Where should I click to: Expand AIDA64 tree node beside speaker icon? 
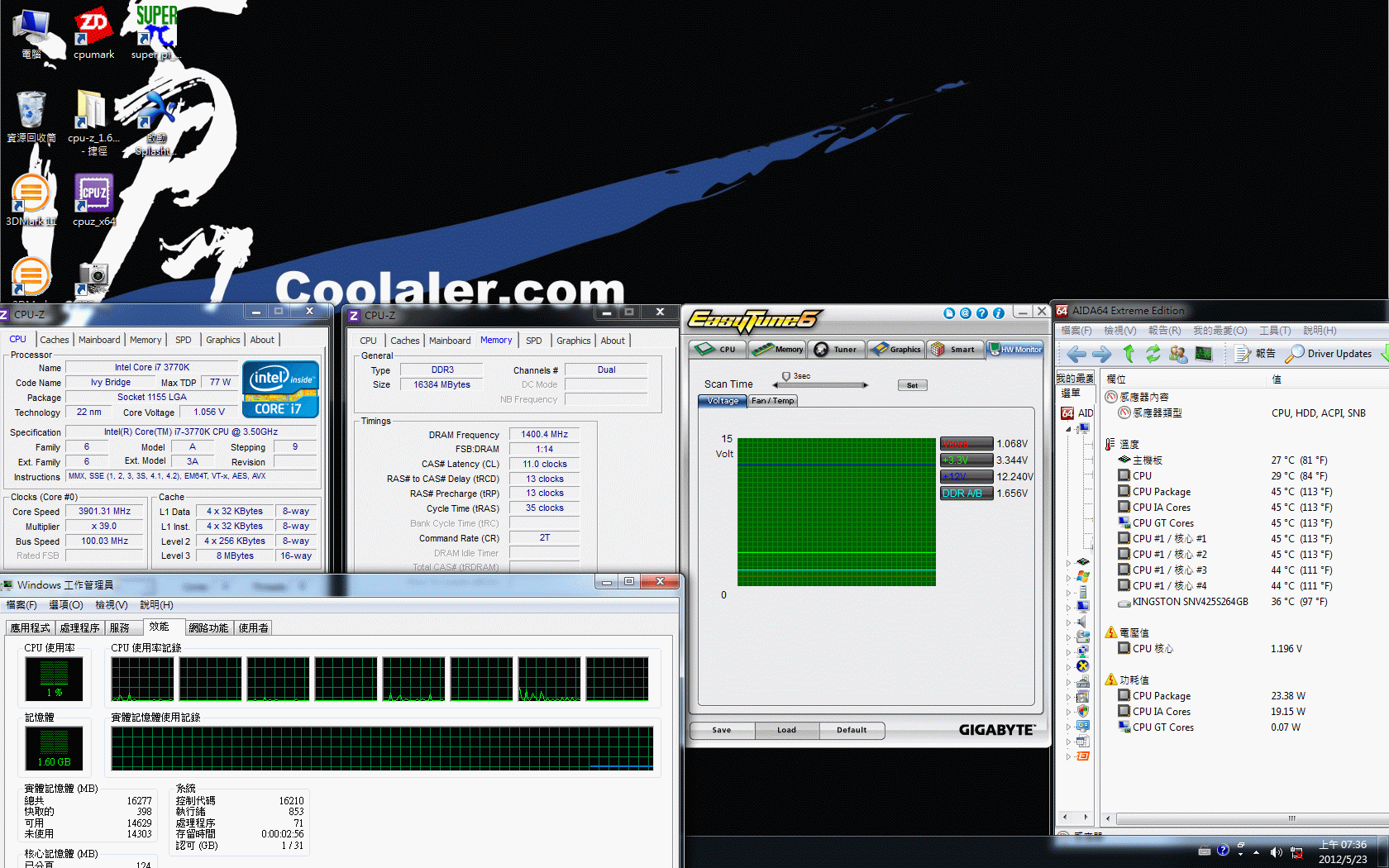point(1068,622)
